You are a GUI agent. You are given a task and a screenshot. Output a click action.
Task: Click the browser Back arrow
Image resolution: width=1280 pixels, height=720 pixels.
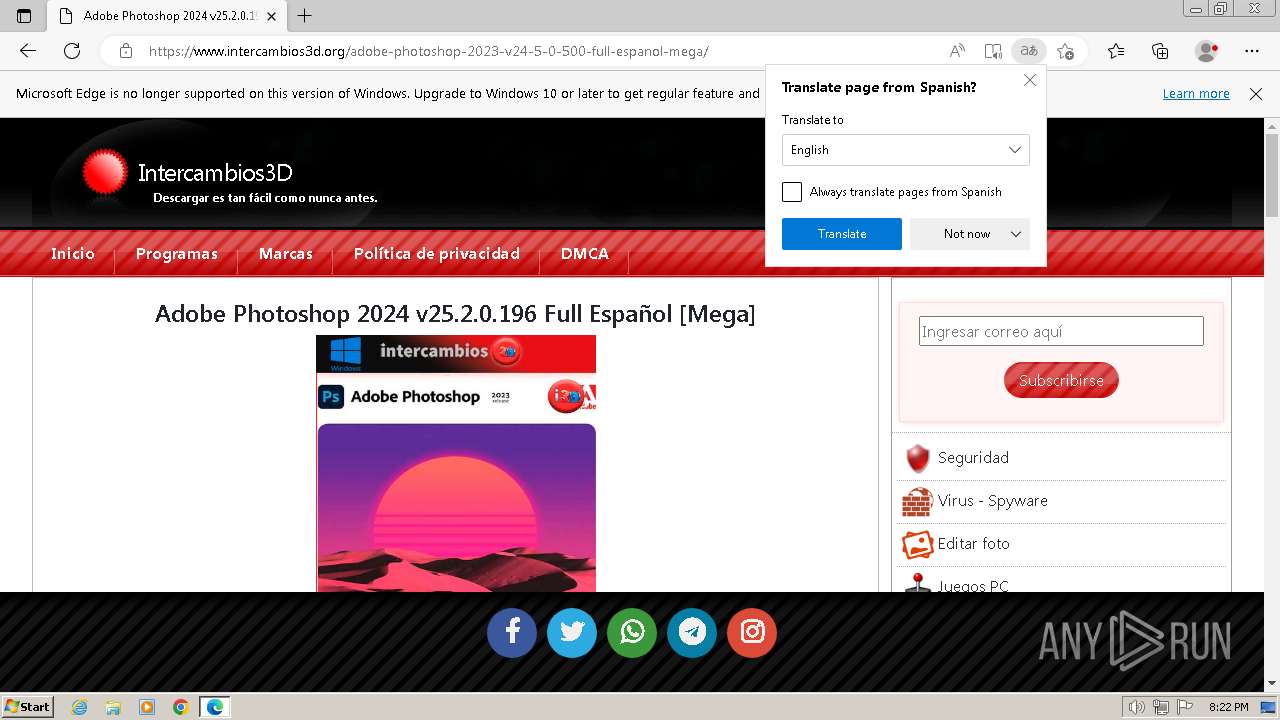click(28, 51)
